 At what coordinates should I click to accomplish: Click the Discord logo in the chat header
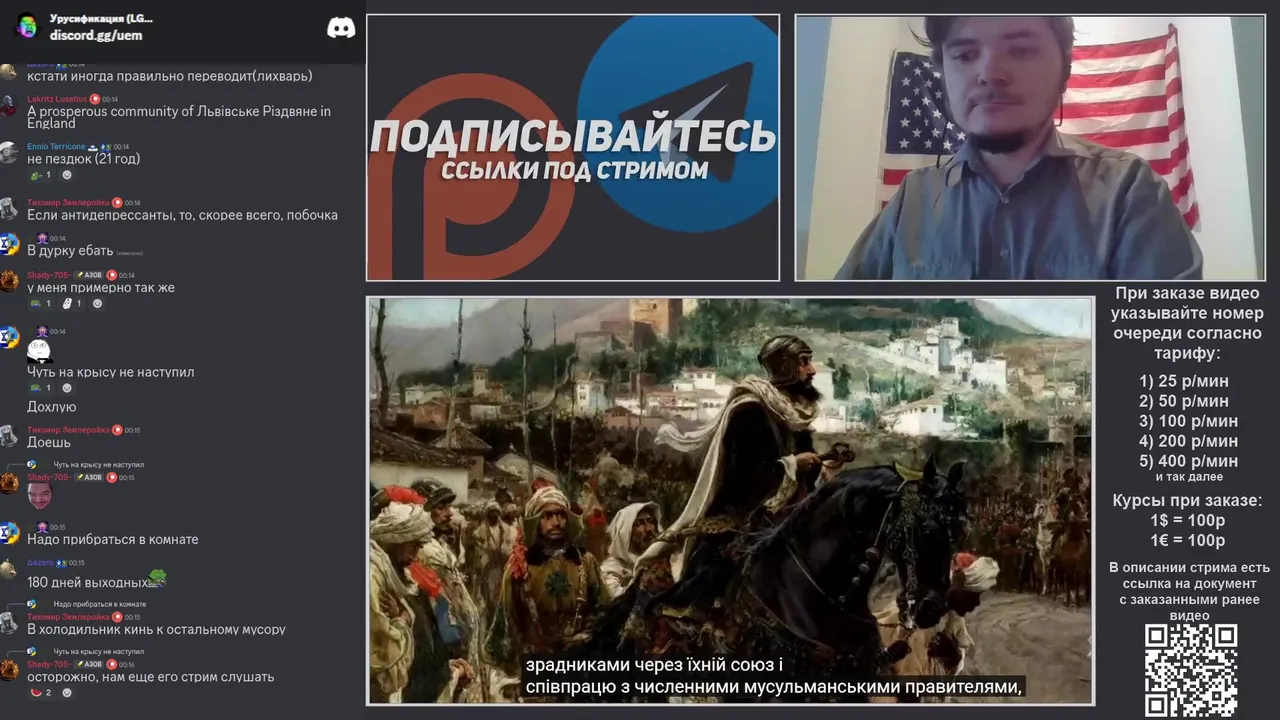[341, 28]
